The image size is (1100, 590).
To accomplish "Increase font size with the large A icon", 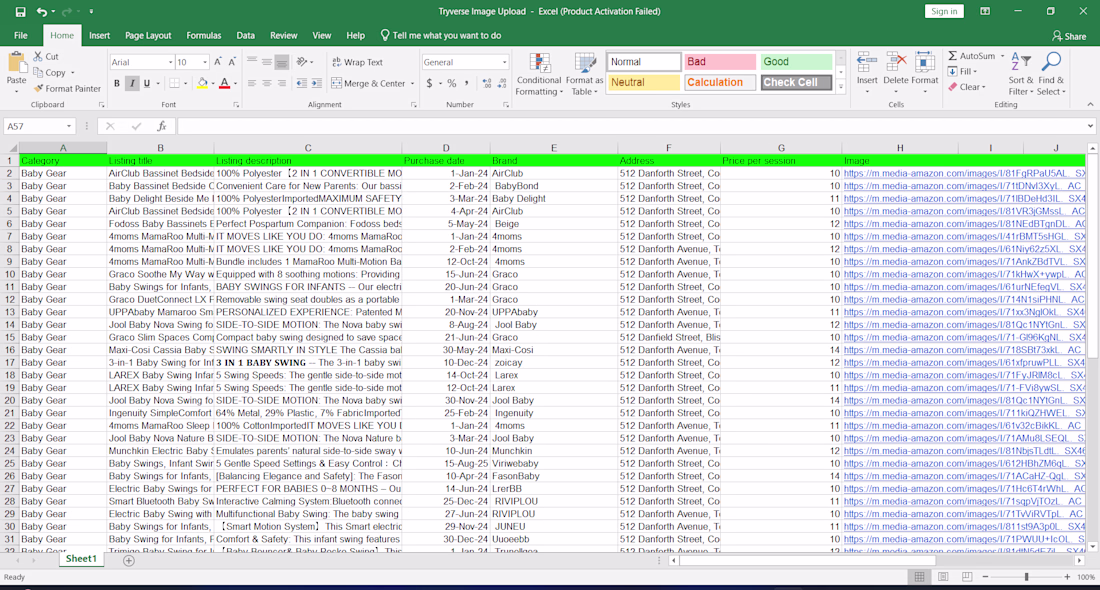I will pos(217,62).
